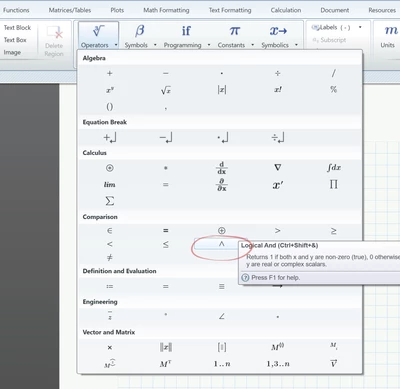400x389 pixels.
Task: Insert the inline slash division operator
Action: click(x=333, y=73)
